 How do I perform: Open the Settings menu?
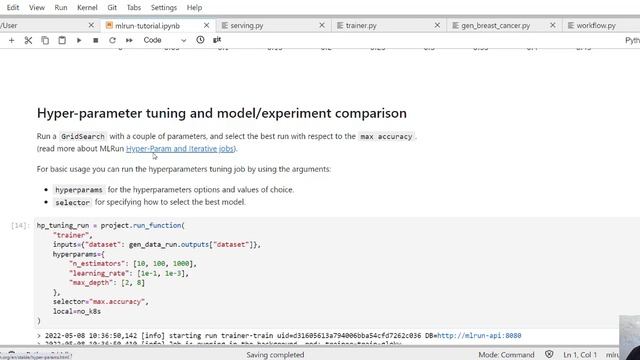pos(164,7)
